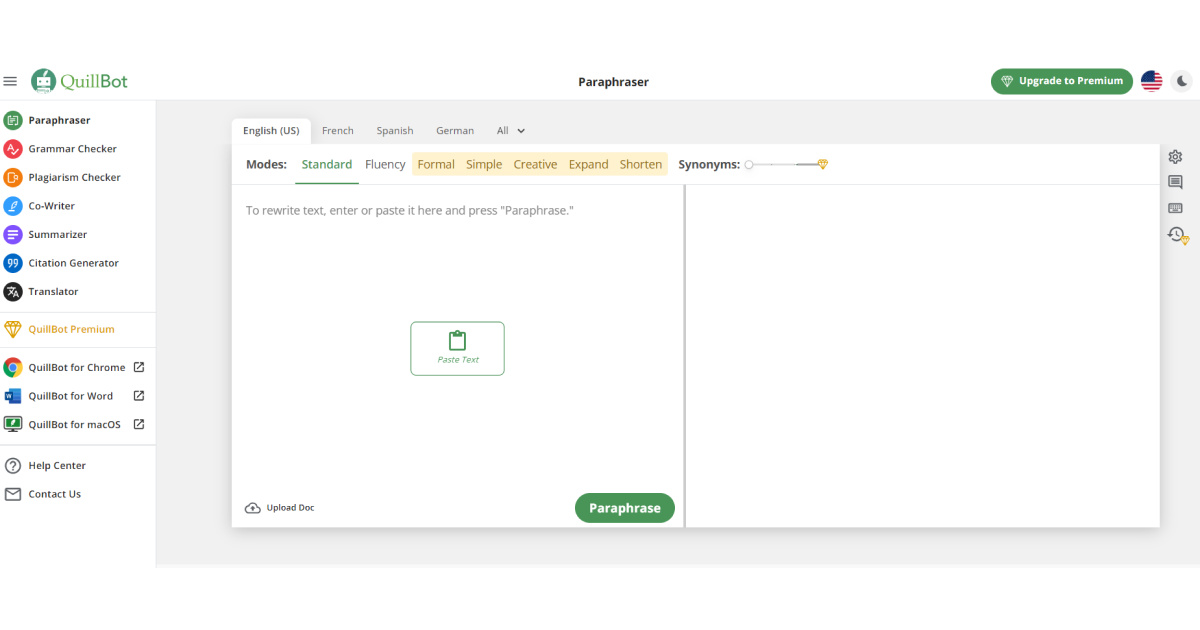The image size is (1200, 630).
Task: Click the QuillBot wordmark text
Action: [x=94, y=82]
